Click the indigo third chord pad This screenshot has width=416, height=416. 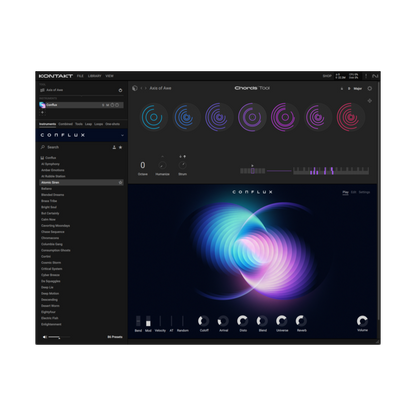point(219,117)
